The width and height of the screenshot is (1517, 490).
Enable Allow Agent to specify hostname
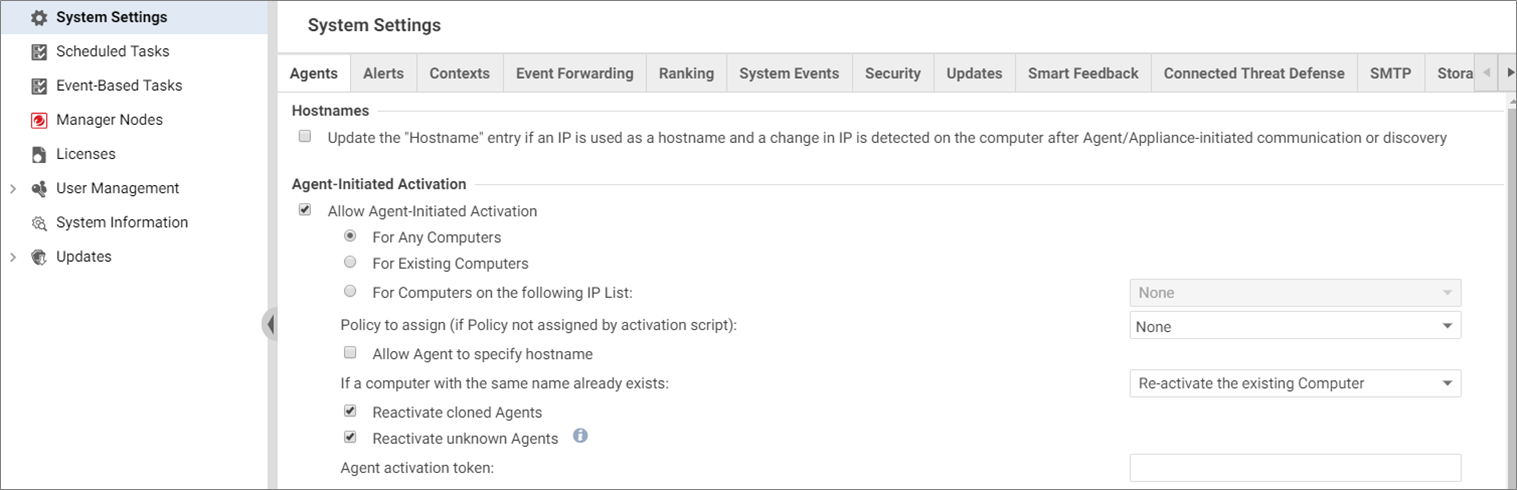click(350, 353)
